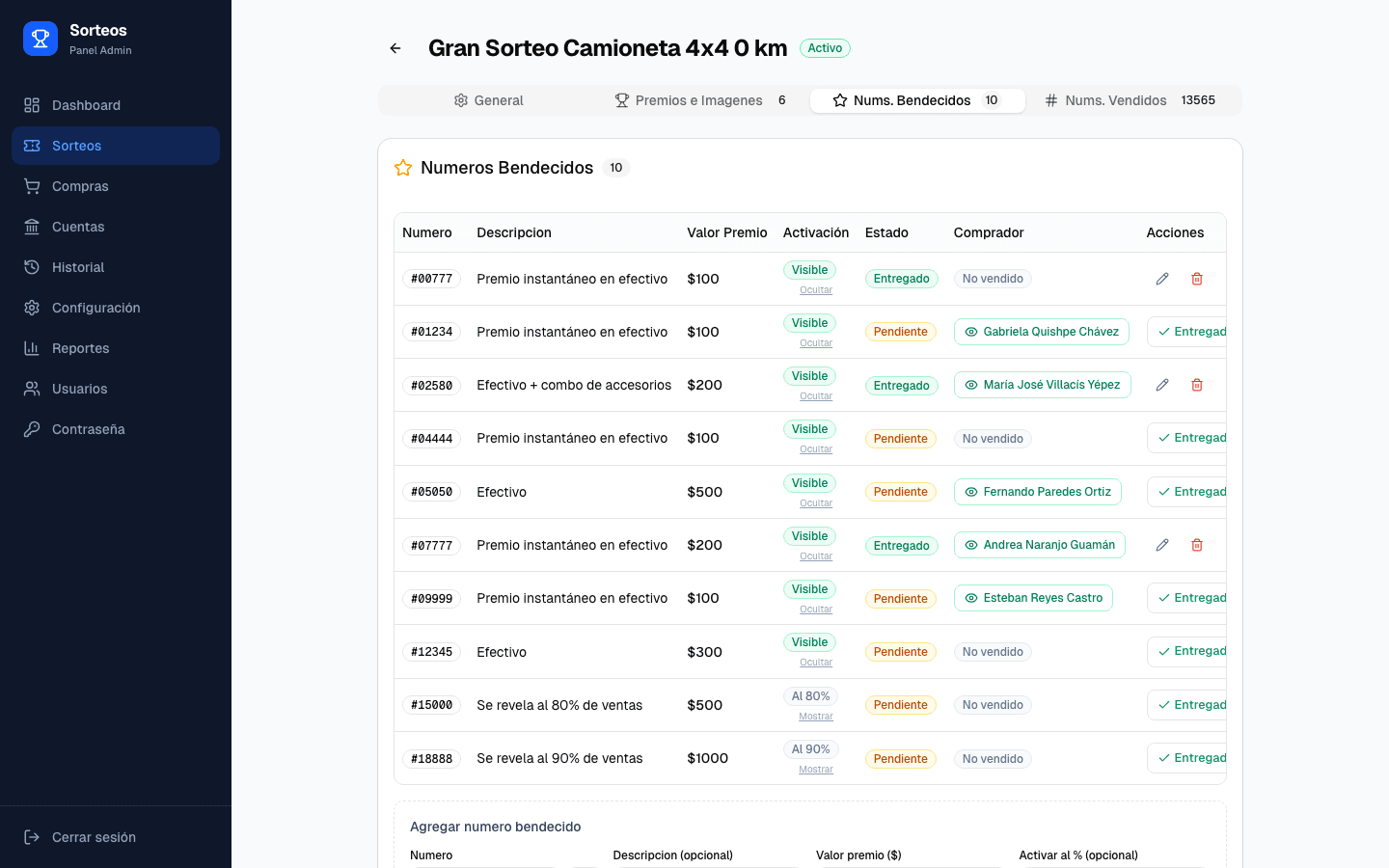Click number badge #00777
1389x868 pixels.
pos(431,279)
